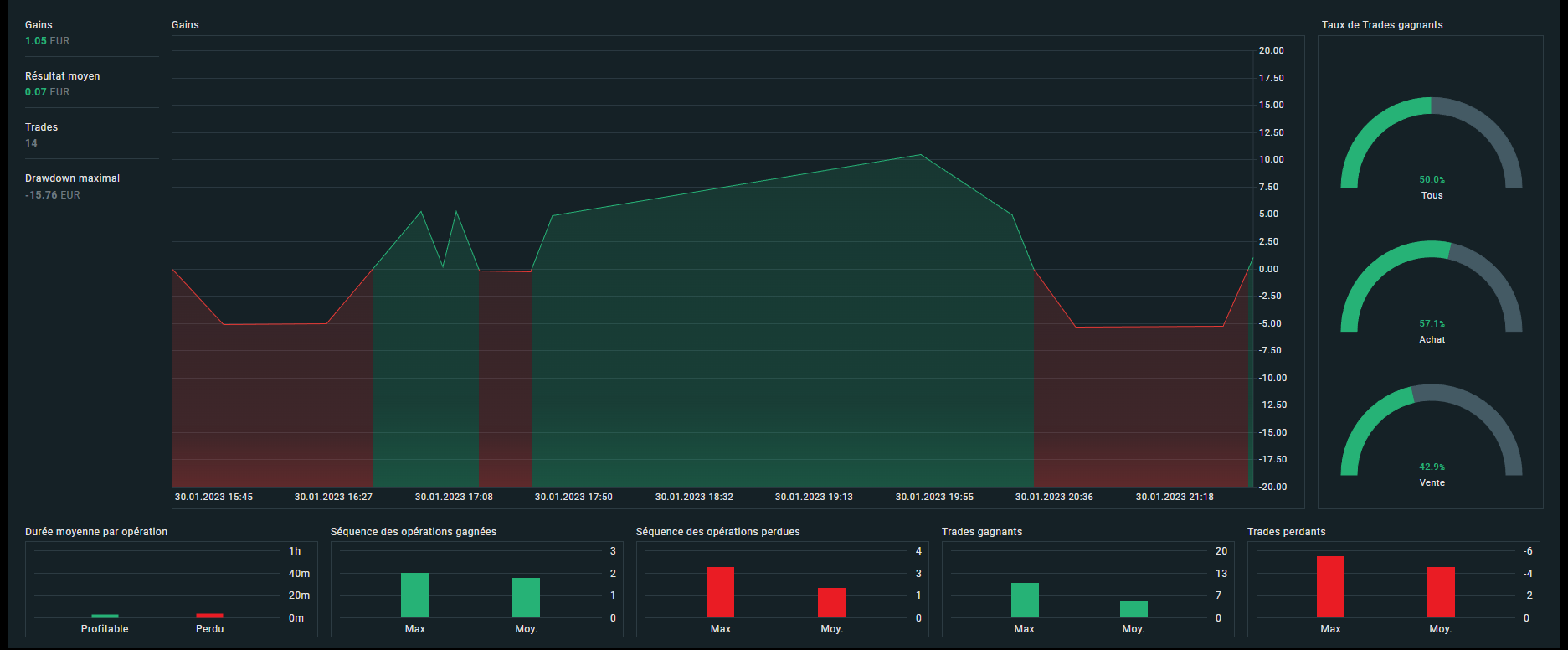
Task: Click Moy. bar in Séquence des opérations perdues
Action: pyautogui.click(x=831, y=603)
